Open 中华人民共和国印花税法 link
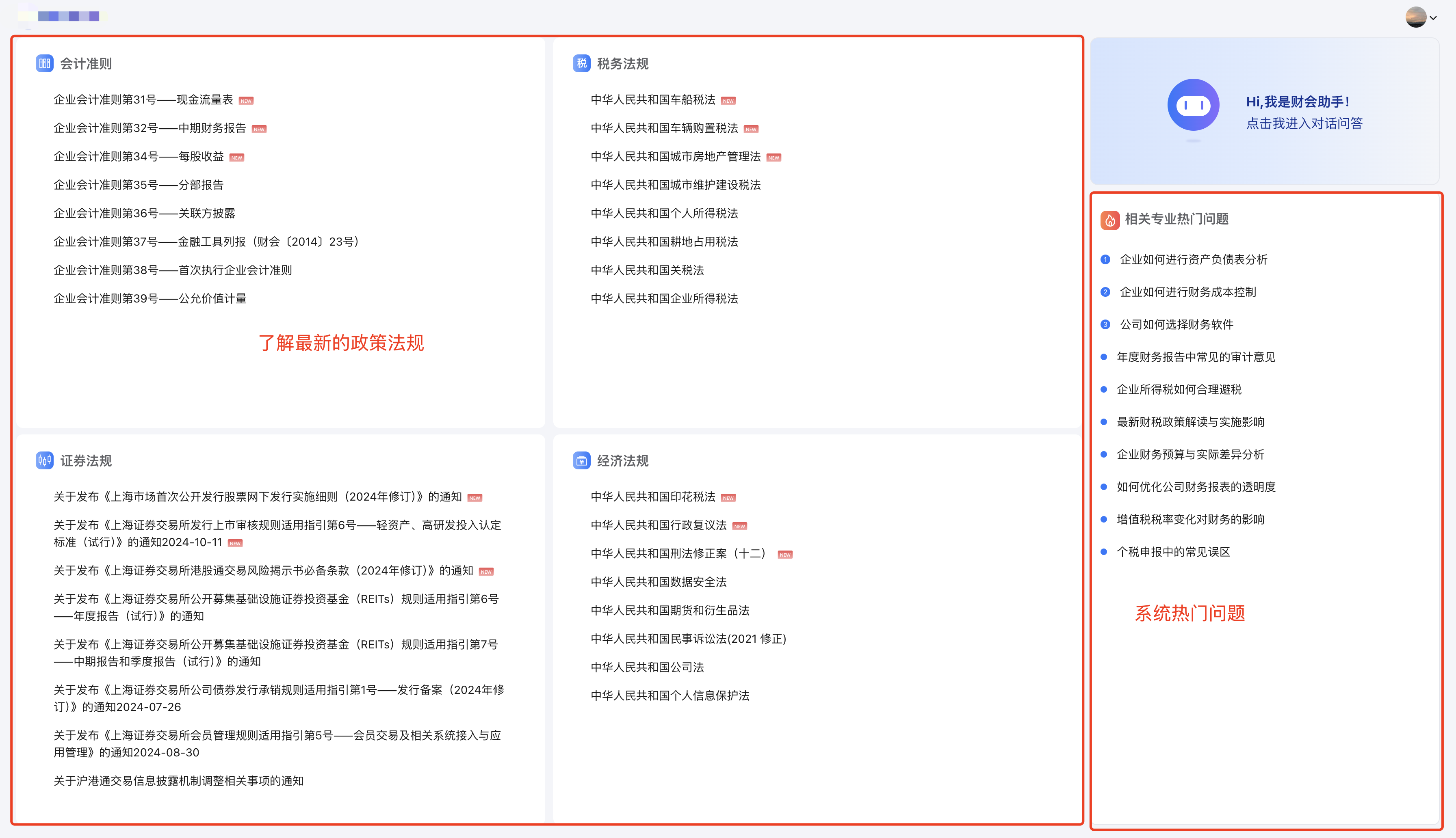The width and height of the screenshot is (1456, 838). [652, 497]
